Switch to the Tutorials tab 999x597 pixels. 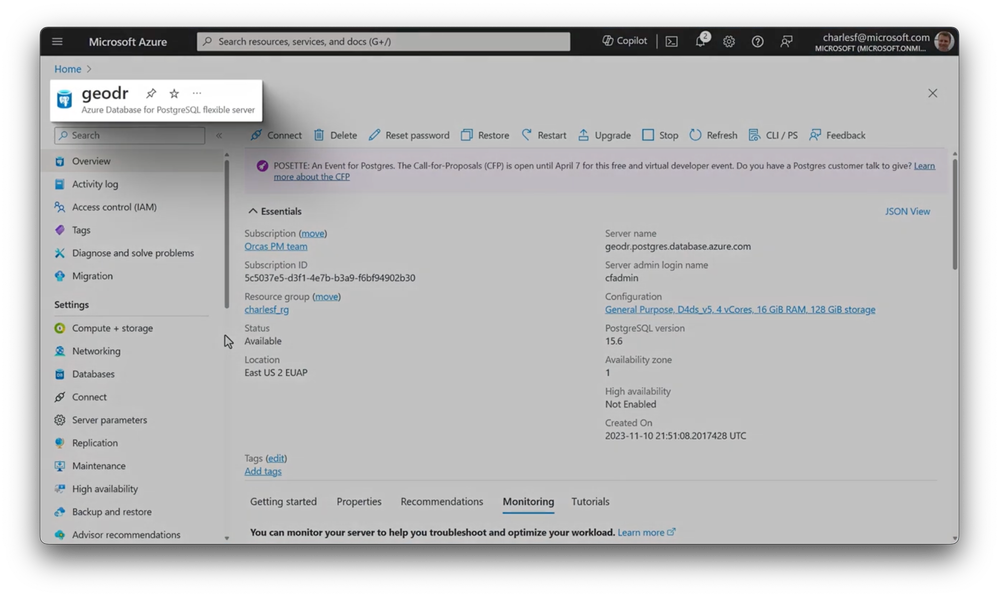click(590, 501)
